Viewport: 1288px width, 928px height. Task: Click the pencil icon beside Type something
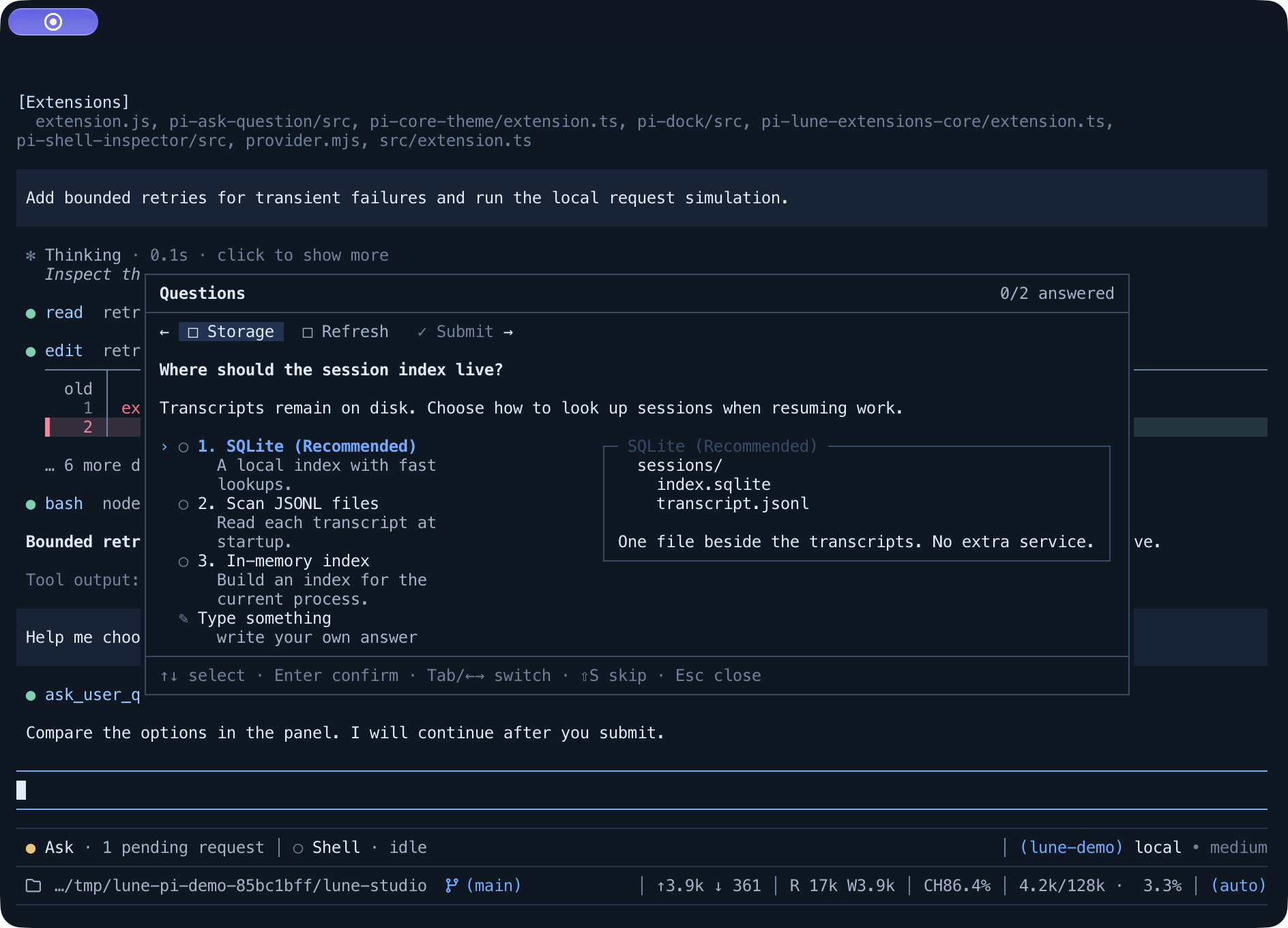coord(184,618)
